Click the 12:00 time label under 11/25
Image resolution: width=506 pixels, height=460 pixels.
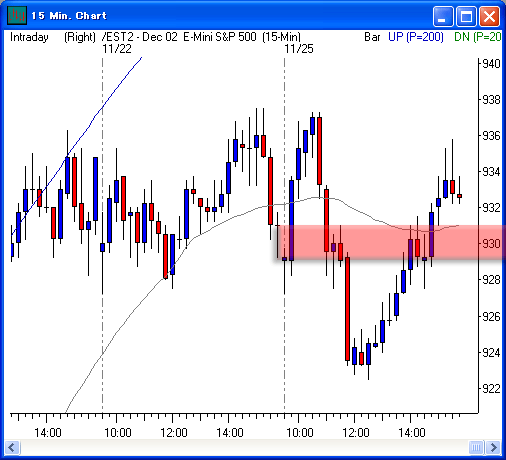pyautogui.click(x=356, y=433)
